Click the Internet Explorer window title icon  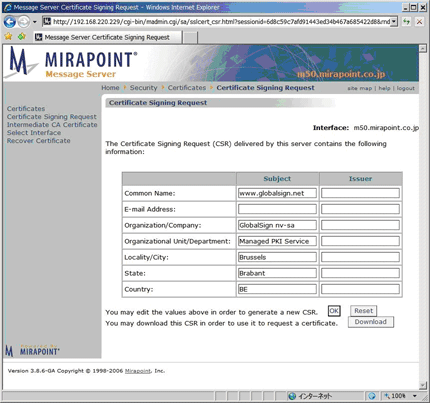[8, 7]
